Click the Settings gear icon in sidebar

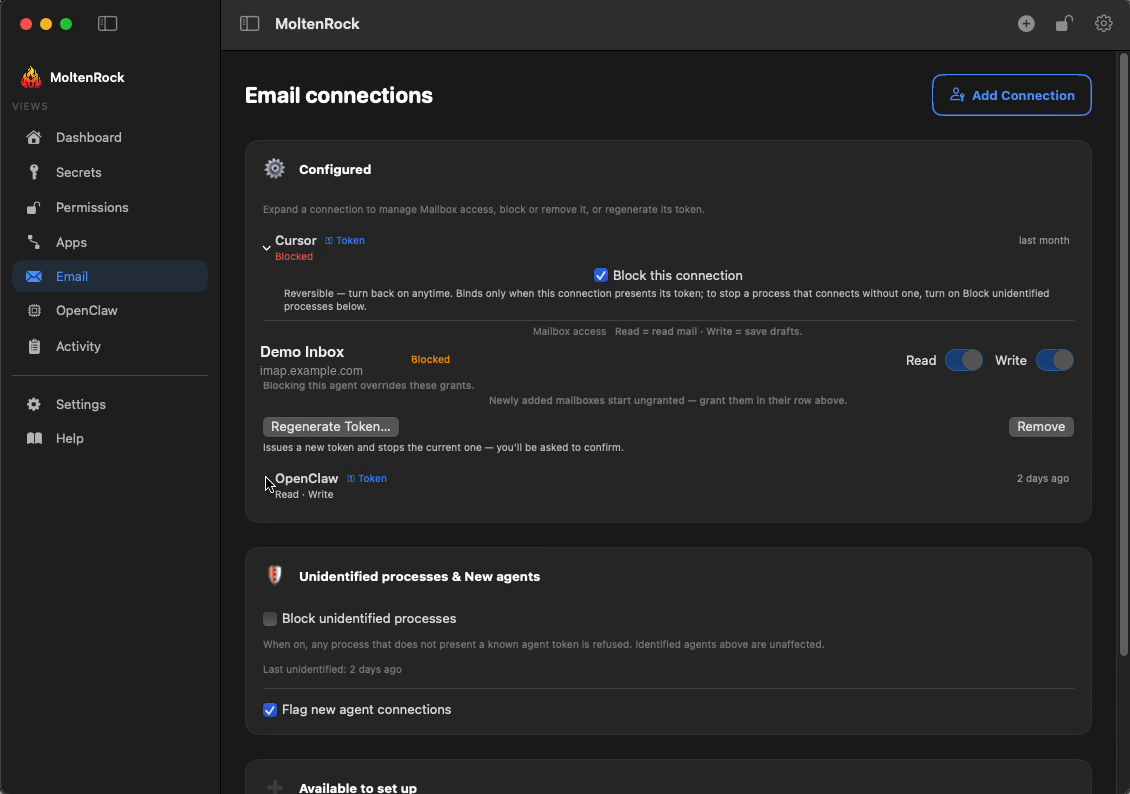click(x=33, y=404)
